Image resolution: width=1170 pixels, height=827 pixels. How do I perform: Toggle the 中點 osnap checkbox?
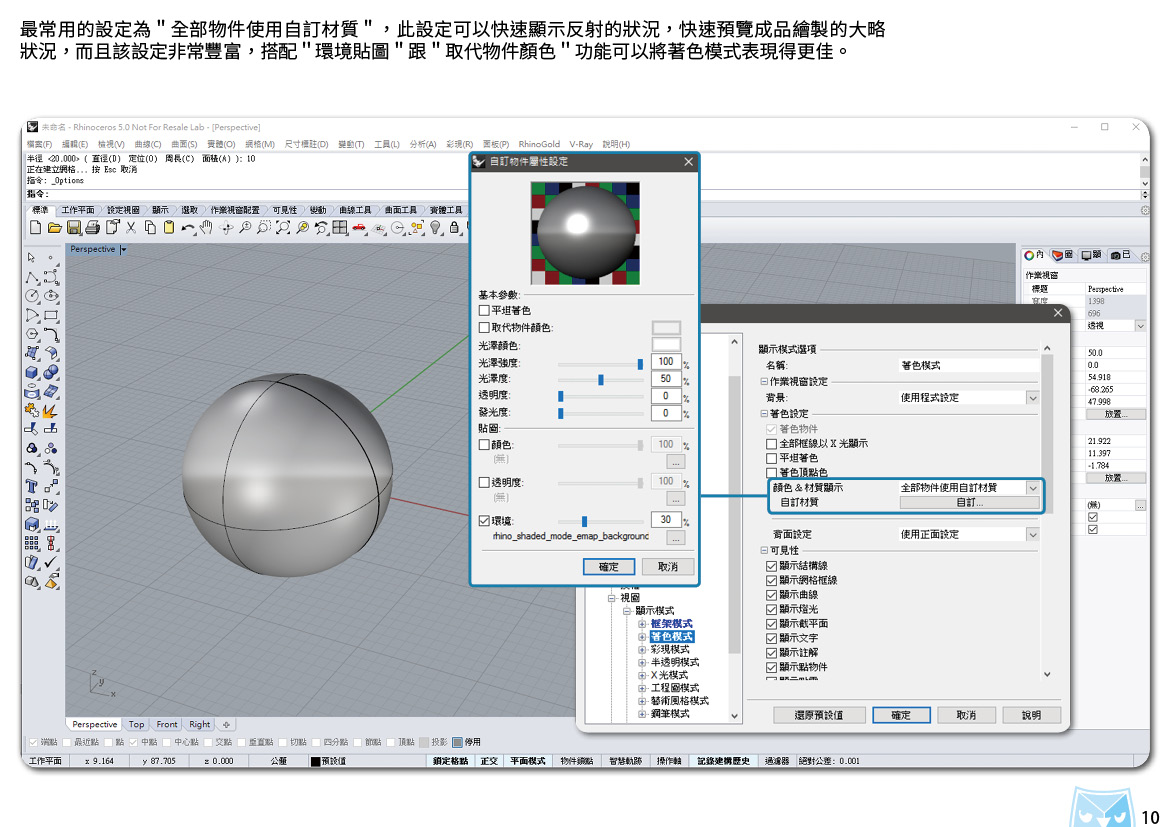click(x=134, y=742)
